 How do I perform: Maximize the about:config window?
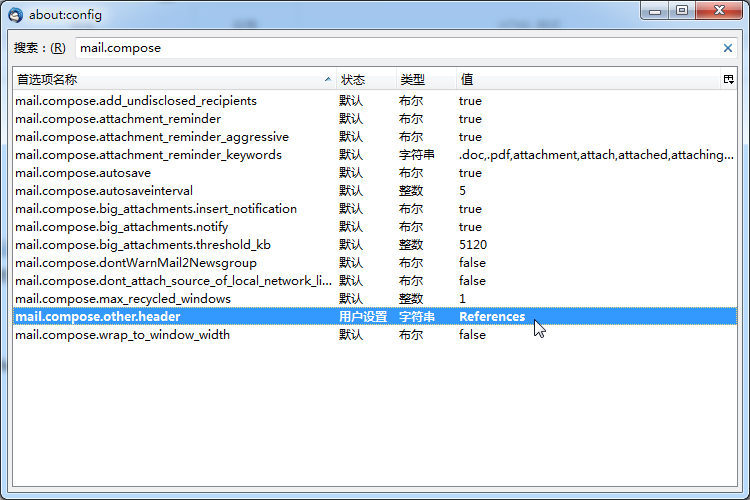click(x=682, y=11)
